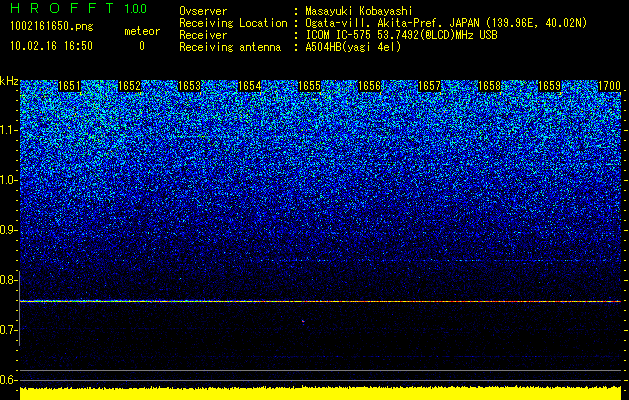
Task: Click the time marker 1653
Action: pyautogui.click(x=189, y=86)
